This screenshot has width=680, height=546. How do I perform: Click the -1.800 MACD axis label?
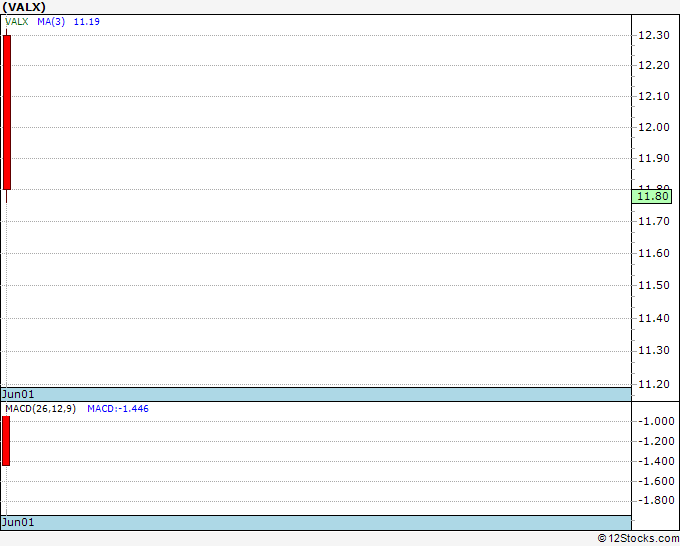(656, 501)
